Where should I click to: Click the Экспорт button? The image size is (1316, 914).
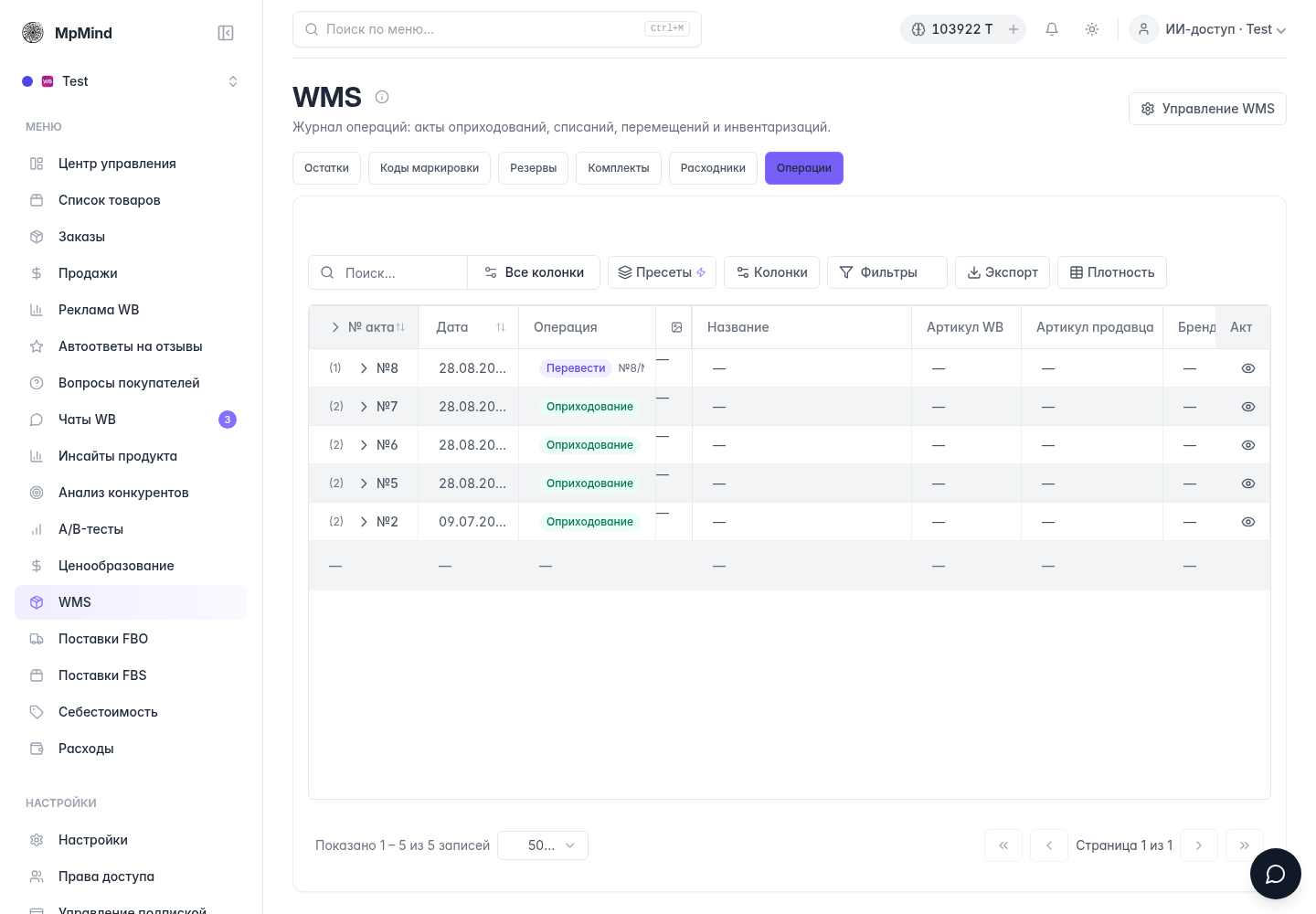pyautogui.click(x=1003, y=272)
